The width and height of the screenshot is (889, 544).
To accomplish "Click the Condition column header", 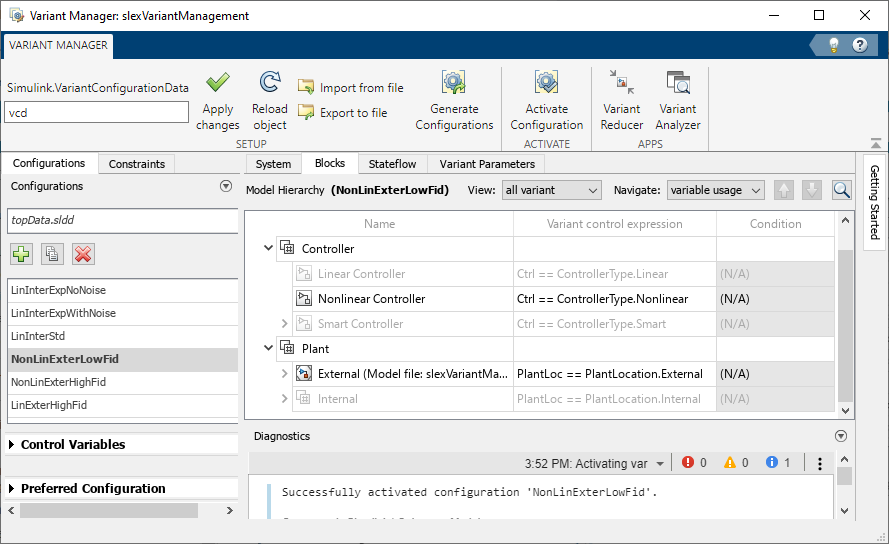I will [x=775, y=223].
